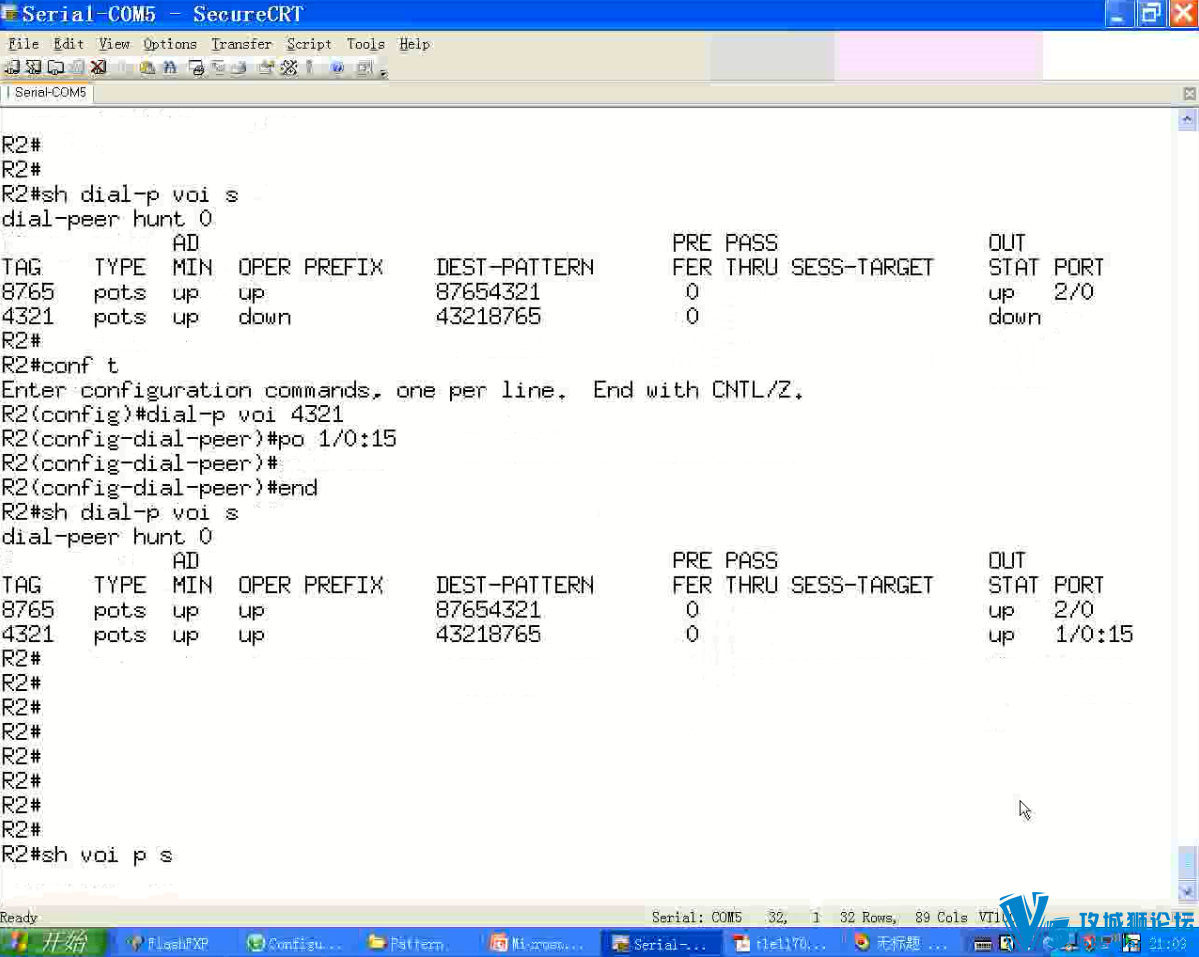Click the Quick Connect toolbar icon
The width and height of the screenshot is (1199, 957).
pos(34,67)
